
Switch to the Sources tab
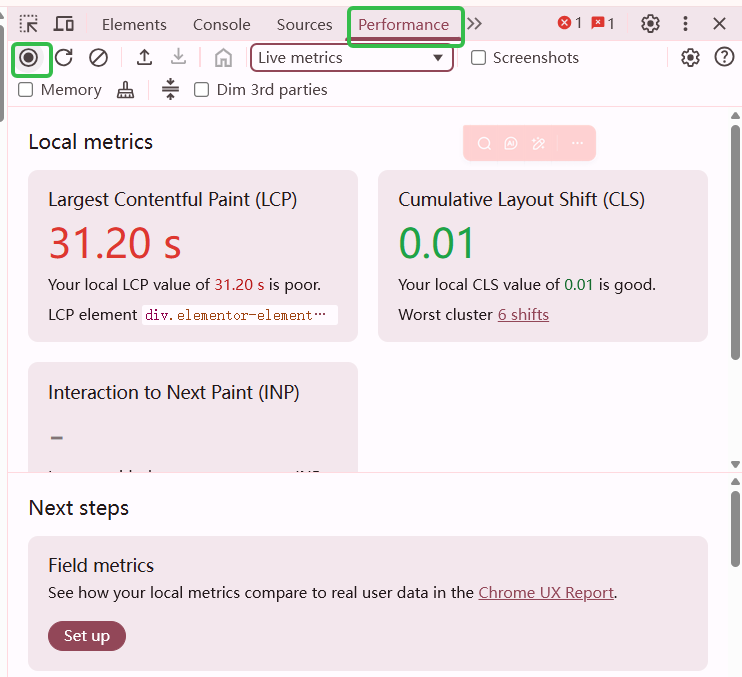click(304, 24)
